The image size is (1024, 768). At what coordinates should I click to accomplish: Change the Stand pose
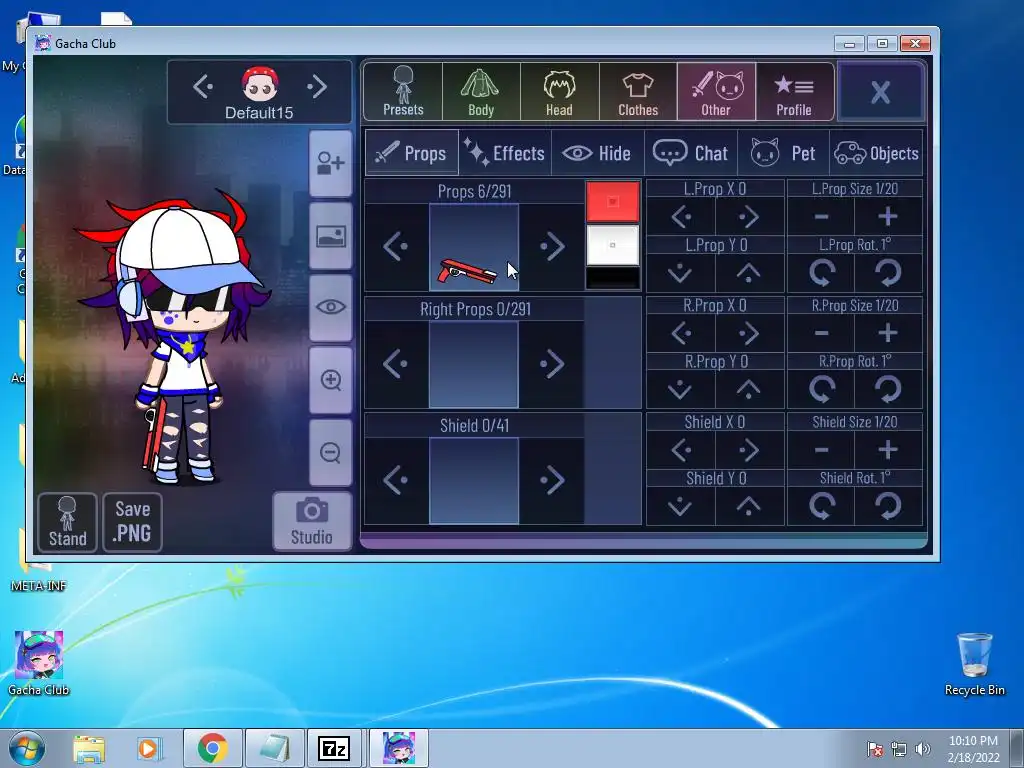(67, 522)
